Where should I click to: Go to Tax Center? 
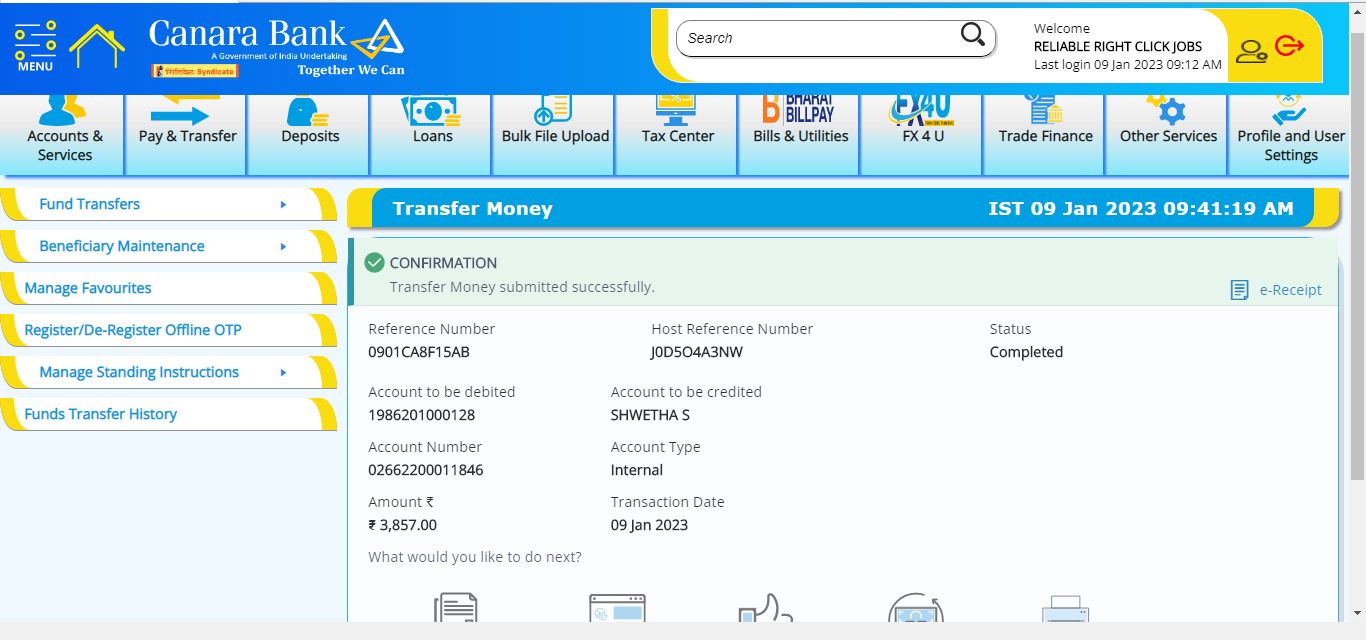point(678,135)
